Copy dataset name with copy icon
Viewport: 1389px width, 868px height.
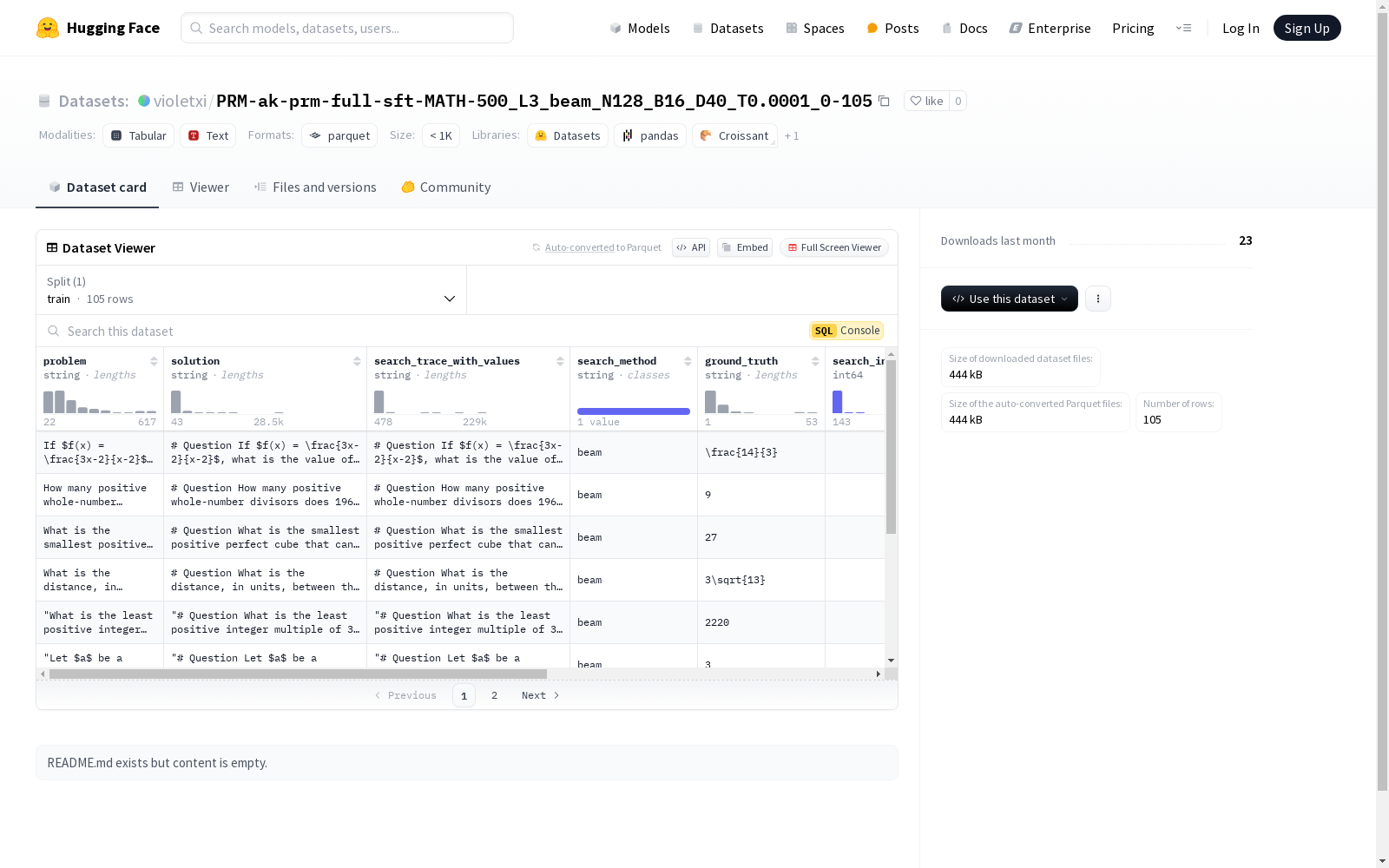coord(884,101)
